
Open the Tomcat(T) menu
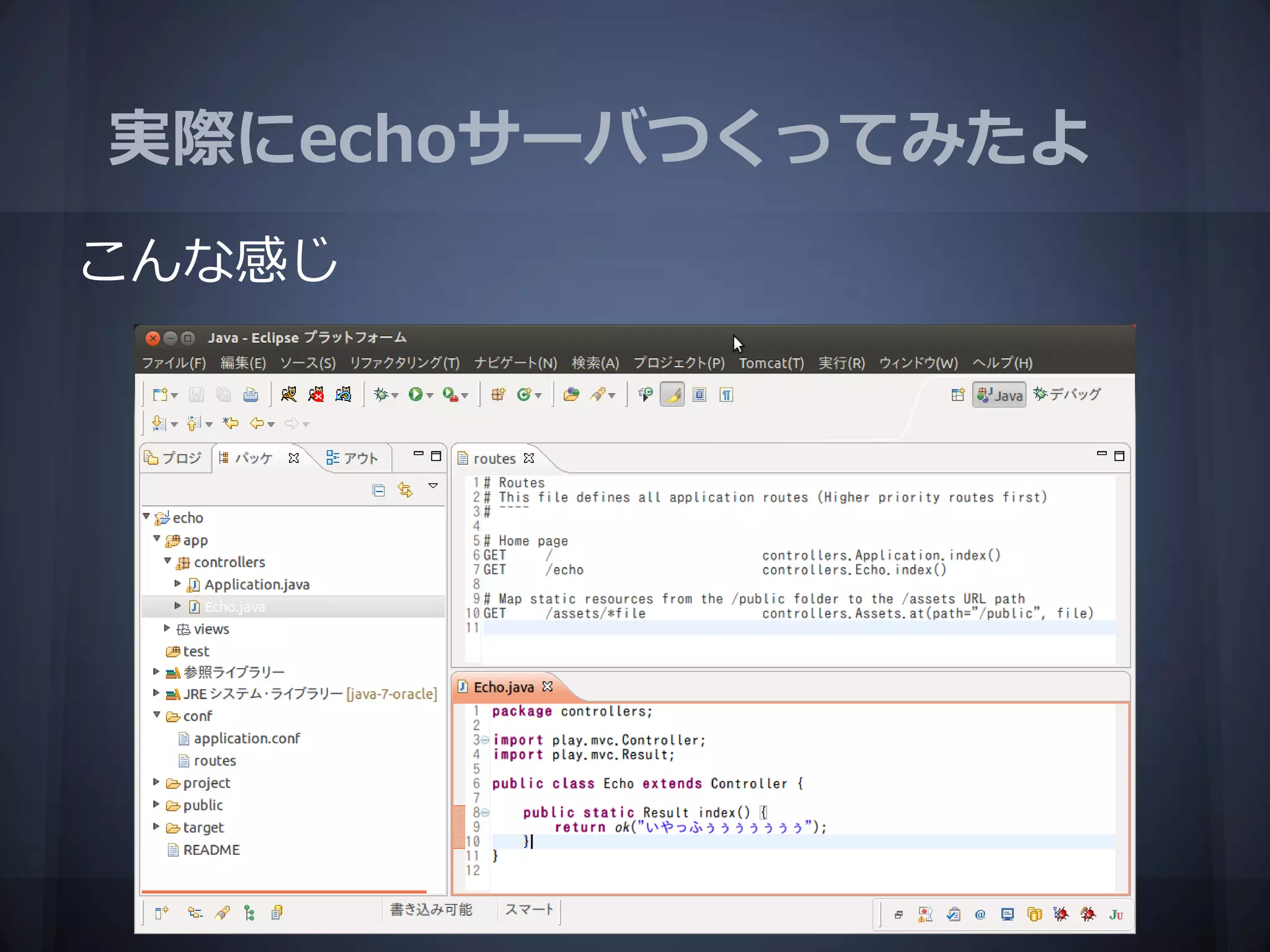(x=771, y=363)
